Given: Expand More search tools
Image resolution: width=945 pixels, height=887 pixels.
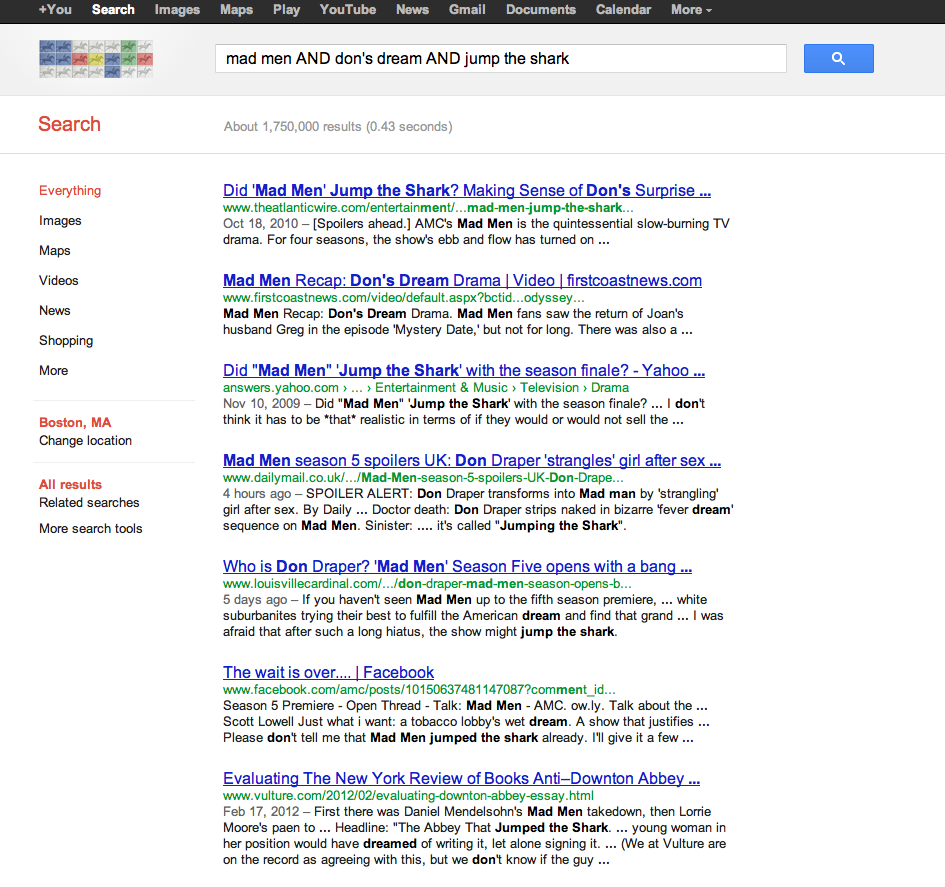Looking at the screenshot, I should pyautogui.click(x=91, y=528).
